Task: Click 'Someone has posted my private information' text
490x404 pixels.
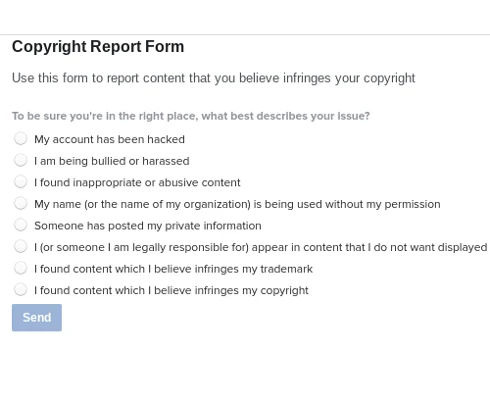Action: click(x=148, y=226)
